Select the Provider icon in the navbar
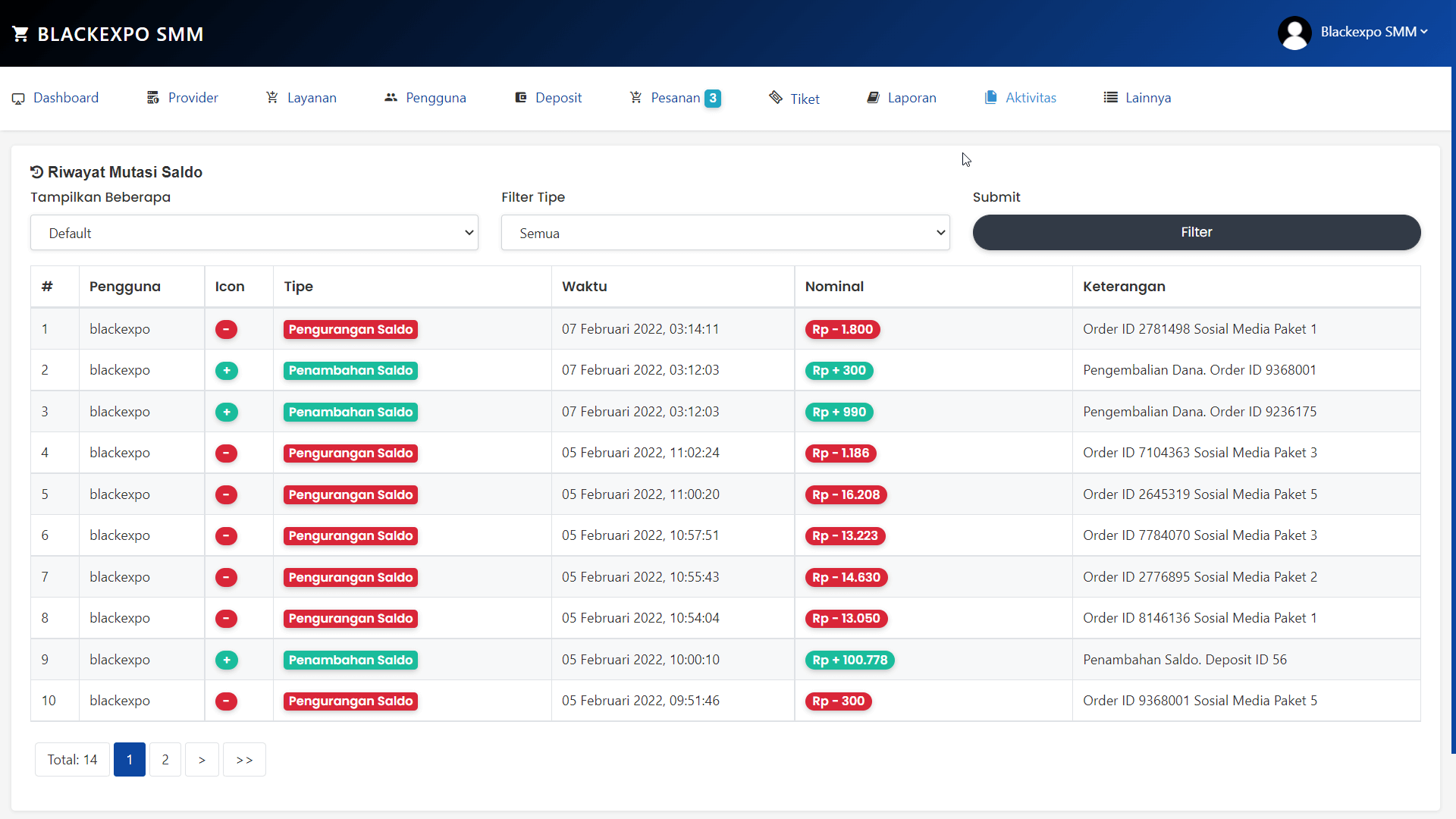The image size is (1456, 819). click(x=152, y=97)
